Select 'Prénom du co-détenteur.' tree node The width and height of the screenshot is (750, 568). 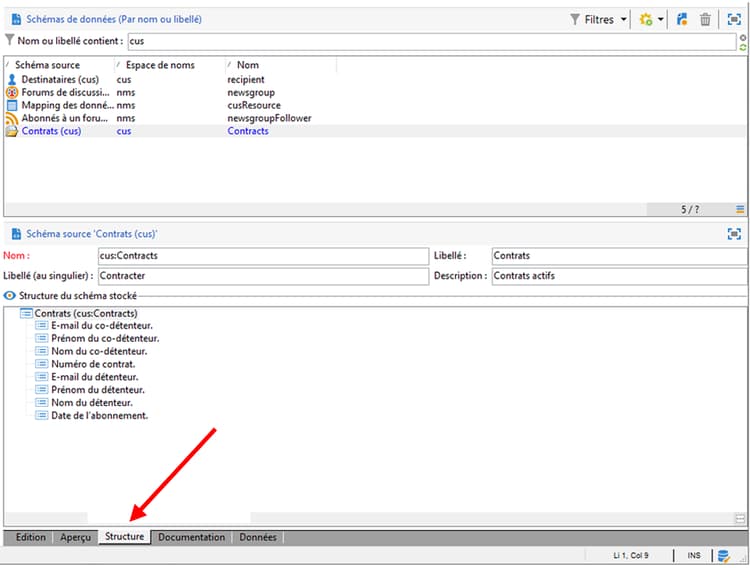(x=105, y=339)
